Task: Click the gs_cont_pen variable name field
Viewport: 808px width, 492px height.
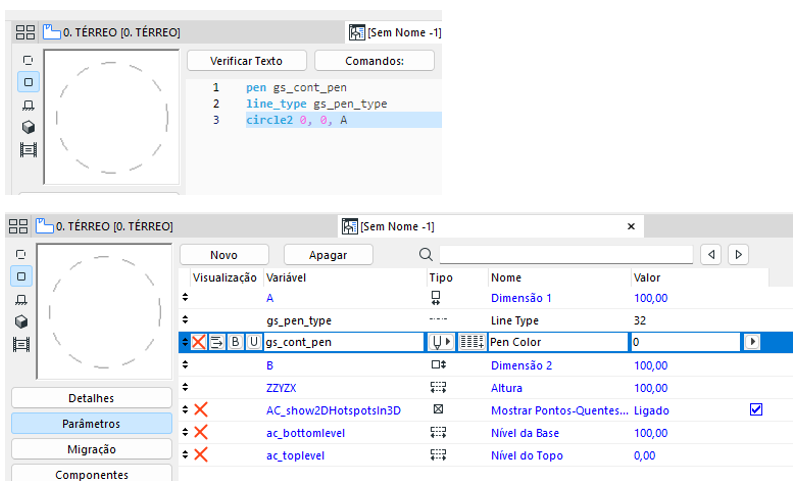Action: [x=344, y=342]
